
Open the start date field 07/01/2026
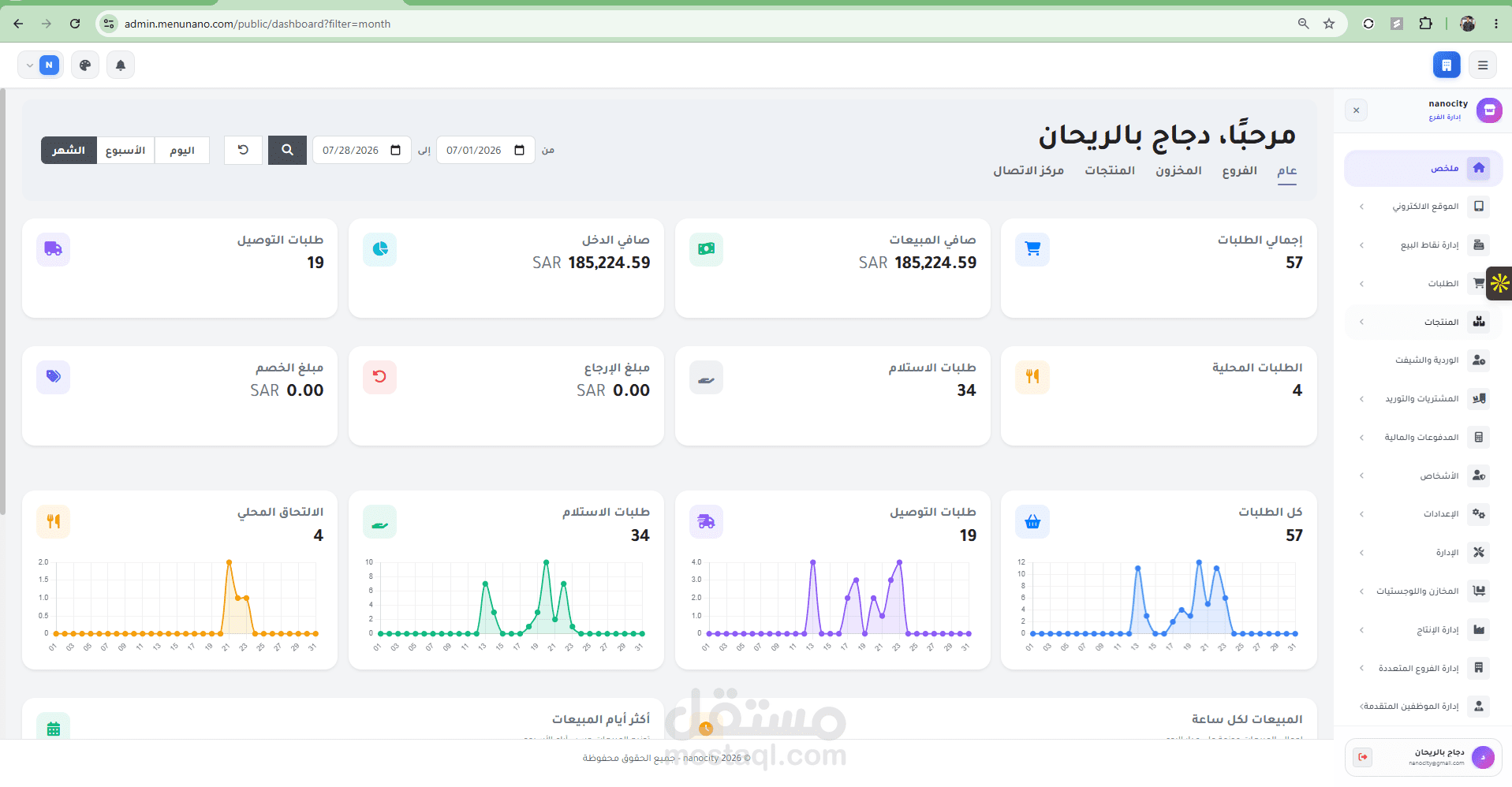pos(486,150)
